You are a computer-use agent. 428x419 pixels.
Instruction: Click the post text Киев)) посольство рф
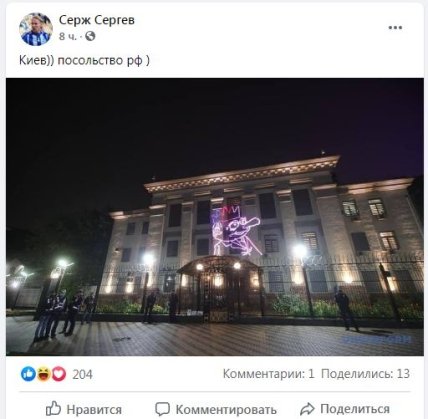[x=84, y=60]
